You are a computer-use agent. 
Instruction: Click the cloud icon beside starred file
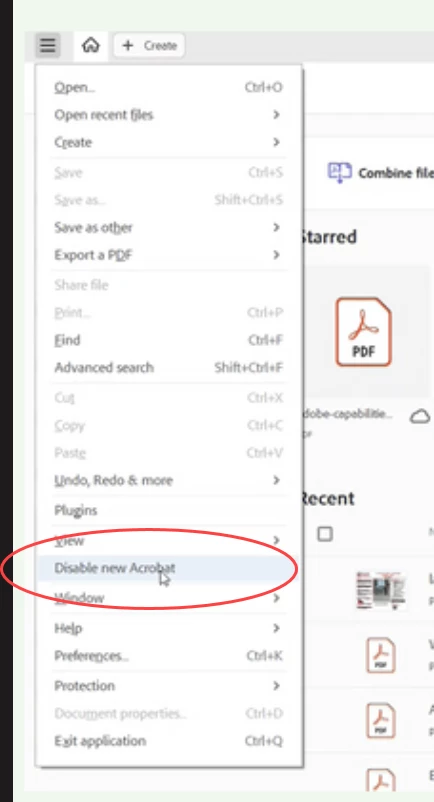[x=420, y=417]
